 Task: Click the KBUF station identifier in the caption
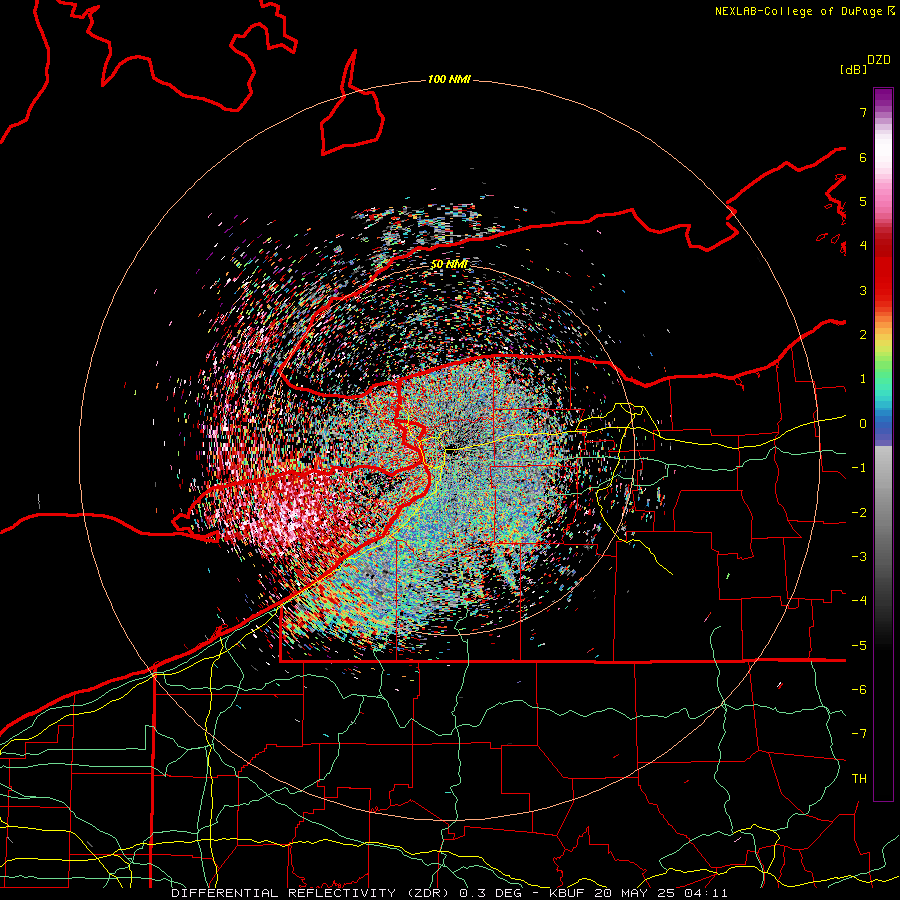(569, 893)
